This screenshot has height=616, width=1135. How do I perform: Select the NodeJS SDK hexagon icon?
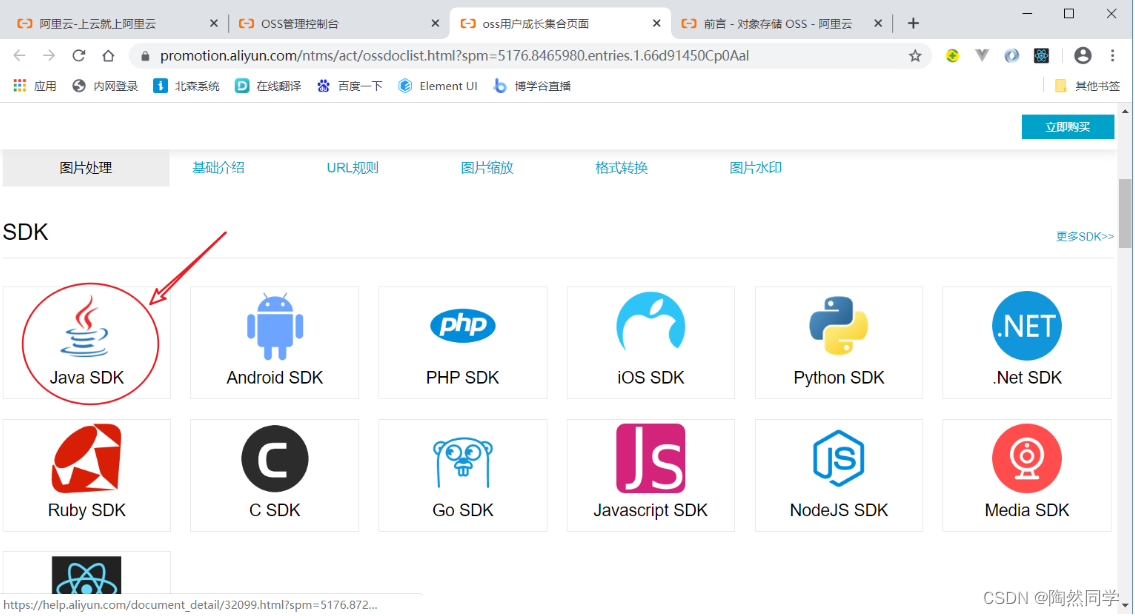(x=838, y=458)
